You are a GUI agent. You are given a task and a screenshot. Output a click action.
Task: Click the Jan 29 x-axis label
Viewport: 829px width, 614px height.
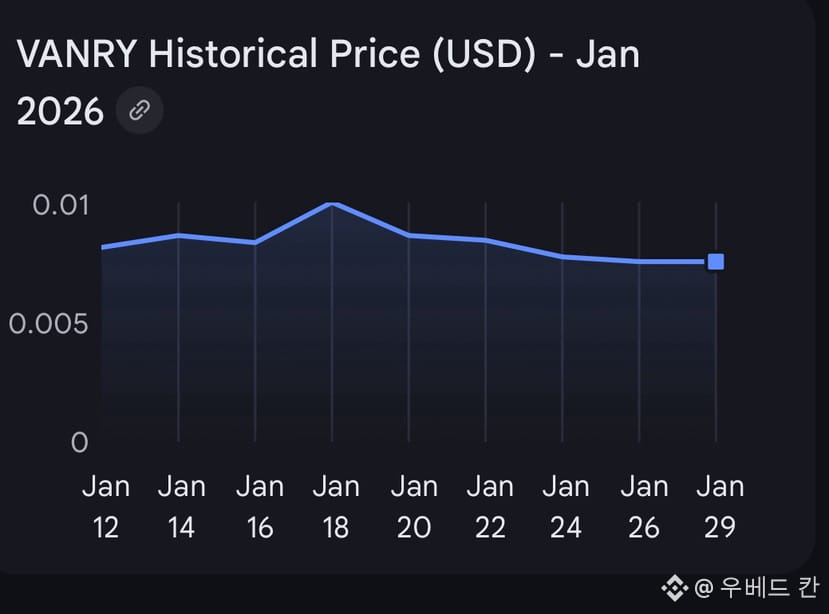(x=720, y=507)
